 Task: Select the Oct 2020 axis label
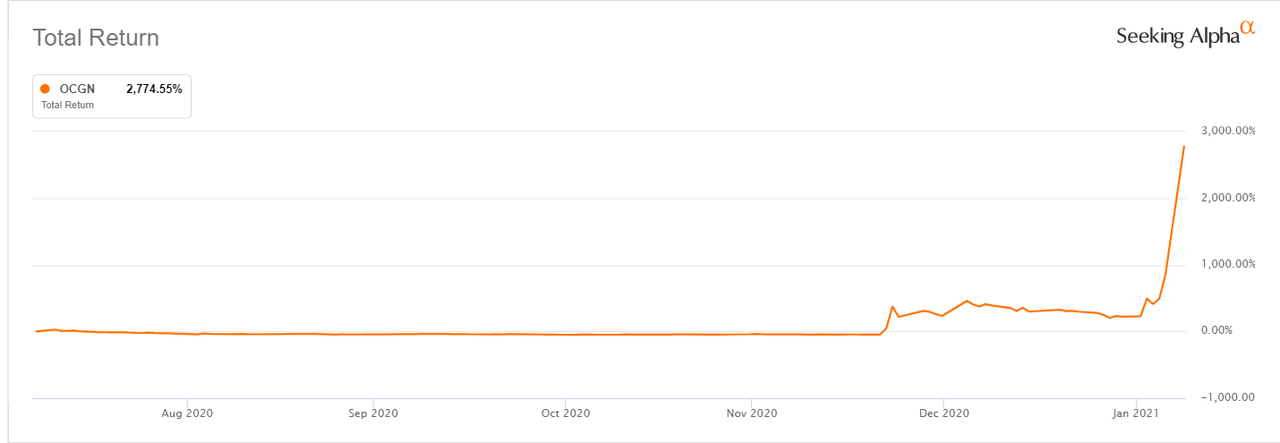(565, 411)
